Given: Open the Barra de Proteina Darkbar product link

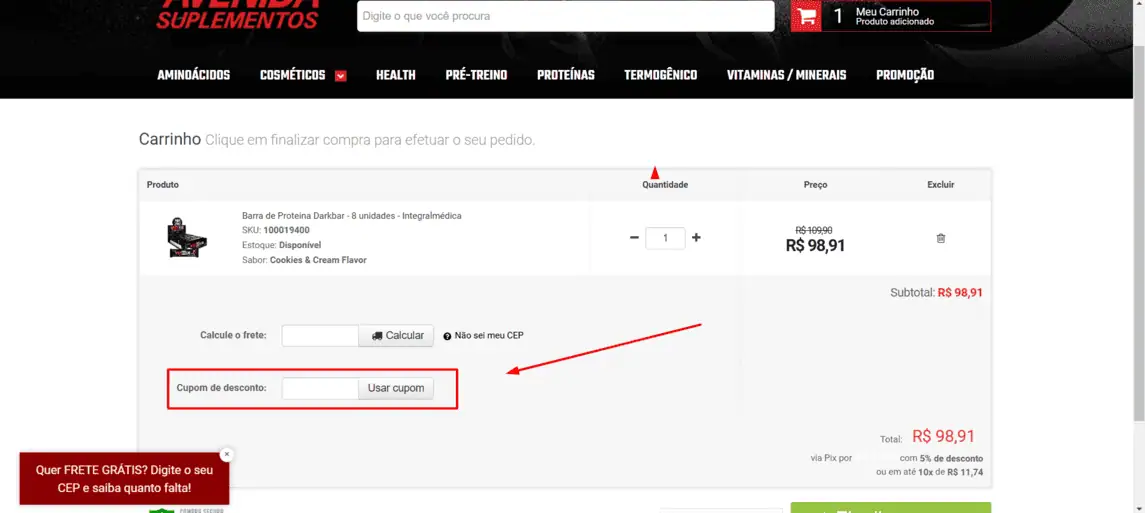Looking at the screenshot, I should tap(351, 216).
